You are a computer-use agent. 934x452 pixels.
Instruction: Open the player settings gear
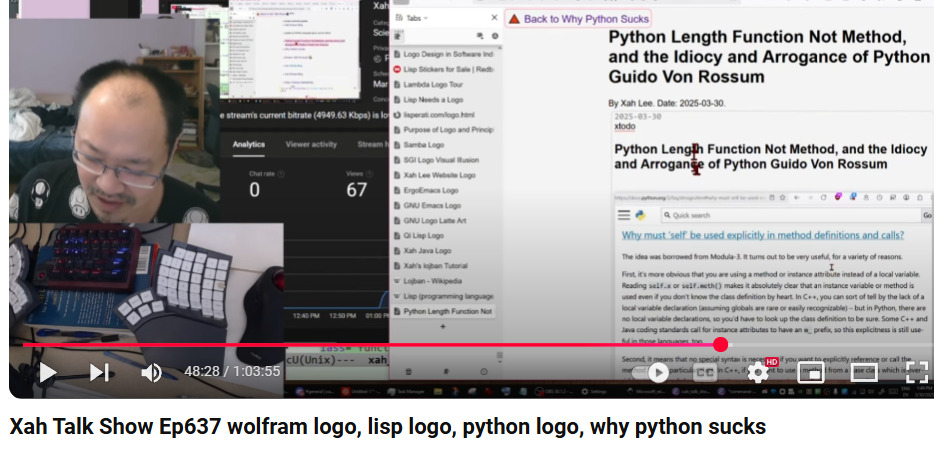[758, 373]
